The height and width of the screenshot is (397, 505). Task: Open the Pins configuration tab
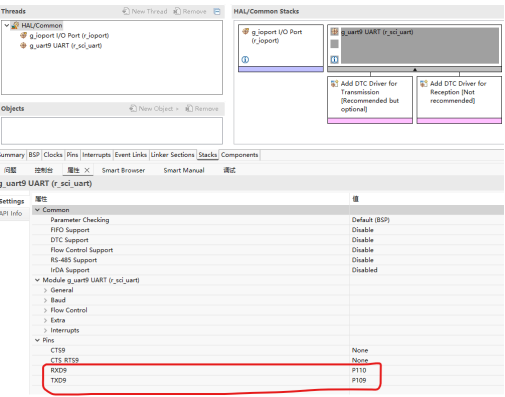click(72, 155)
